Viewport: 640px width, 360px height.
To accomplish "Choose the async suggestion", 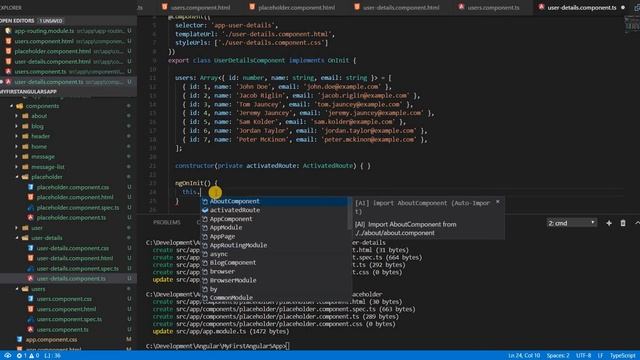I will pos(275,254).
